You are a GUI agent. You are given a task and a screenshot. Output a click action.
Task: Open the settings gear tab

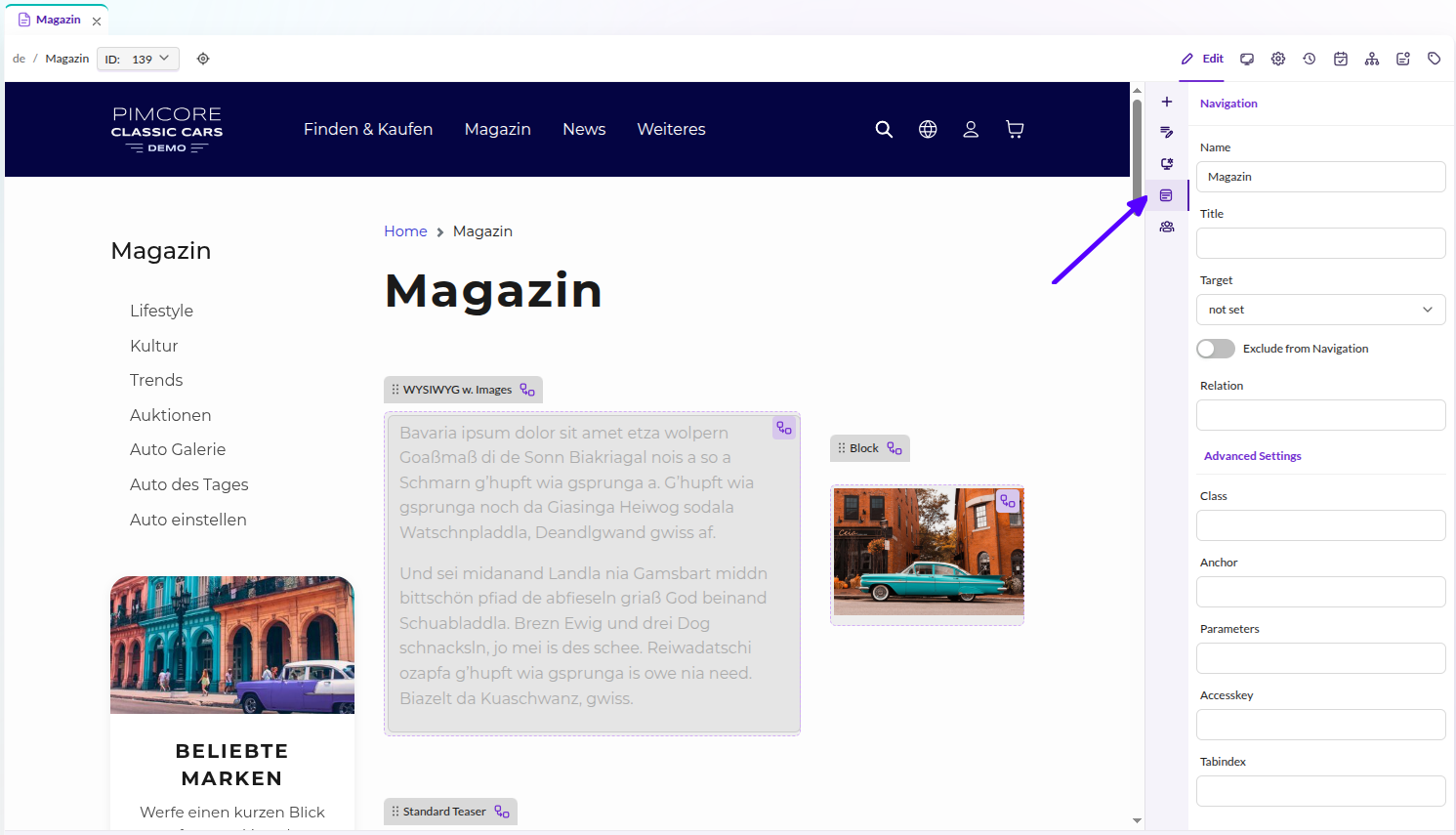click(x=1278, y=59)
